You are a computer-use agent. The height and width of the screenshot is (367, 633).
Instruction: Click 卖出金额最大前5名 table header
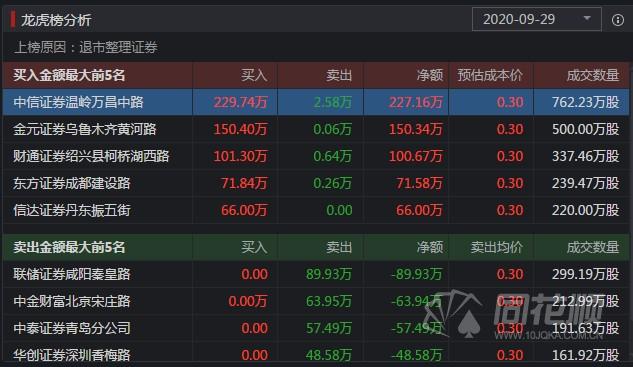pos(69,247)
